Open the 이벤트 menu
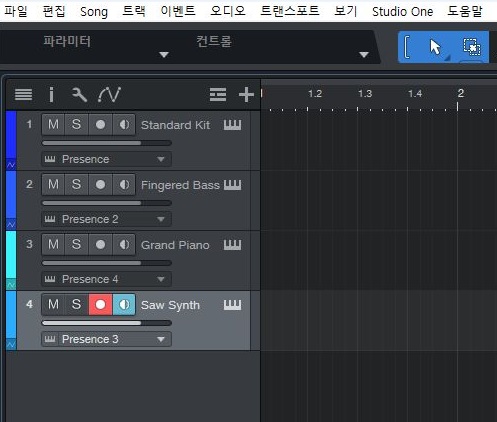 (178, 11)
